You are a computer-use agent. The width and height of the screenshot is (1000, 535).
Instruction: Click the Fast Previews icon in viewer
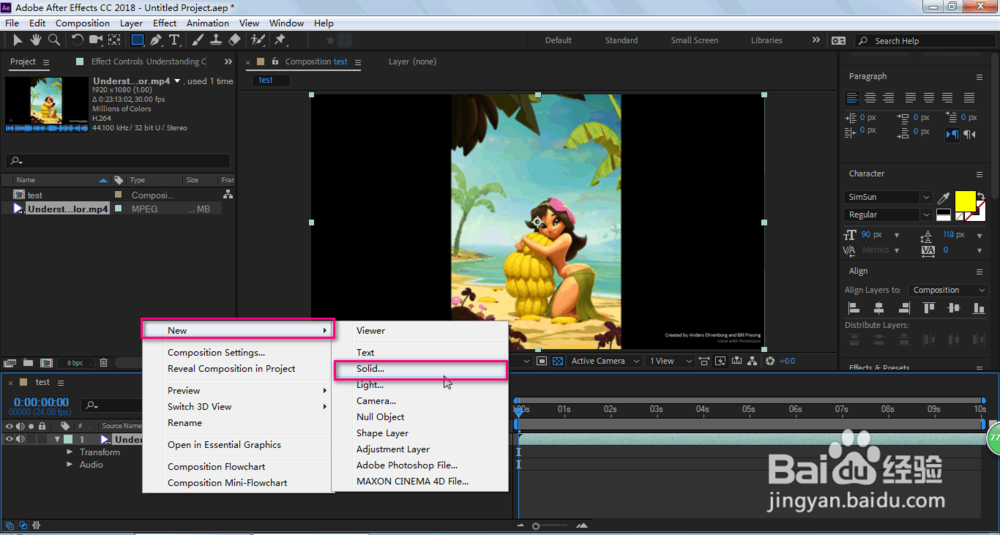coord(721,361)
